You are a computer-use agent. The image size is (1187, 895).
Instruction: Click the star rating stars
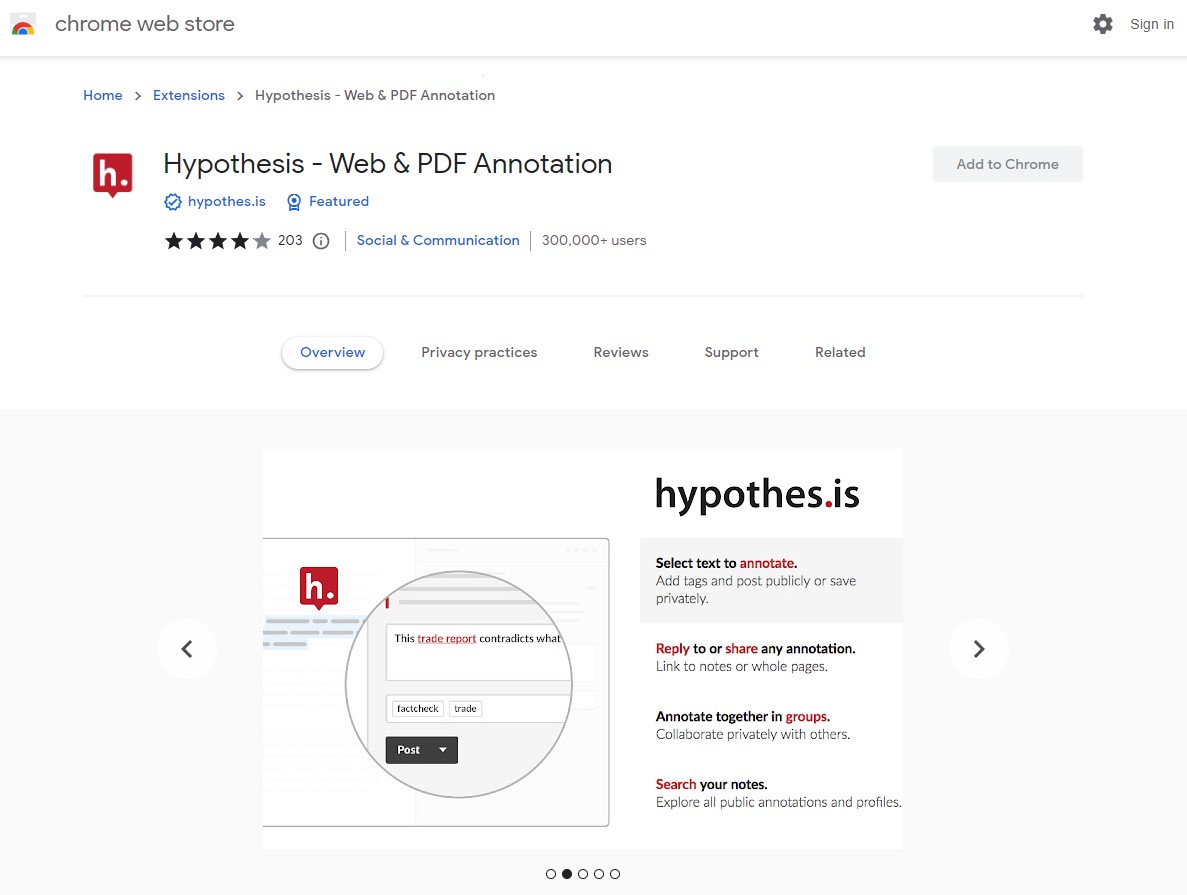coord(217,240)
